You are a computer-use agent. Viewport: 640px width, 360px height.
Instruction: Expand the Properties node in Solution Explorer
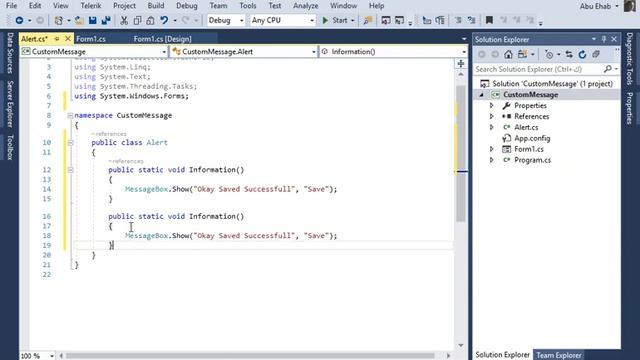[x=492, y=106]
